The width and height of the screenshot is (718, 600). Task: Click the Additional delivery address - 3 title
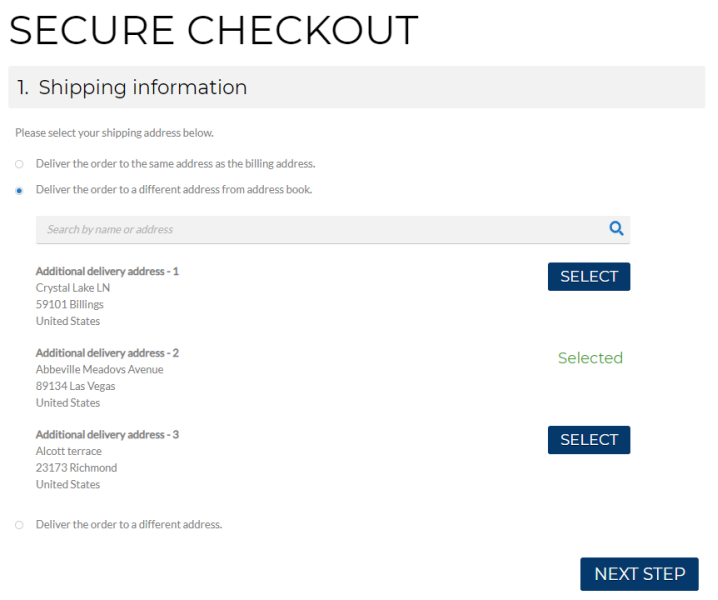tap(107, 435)
